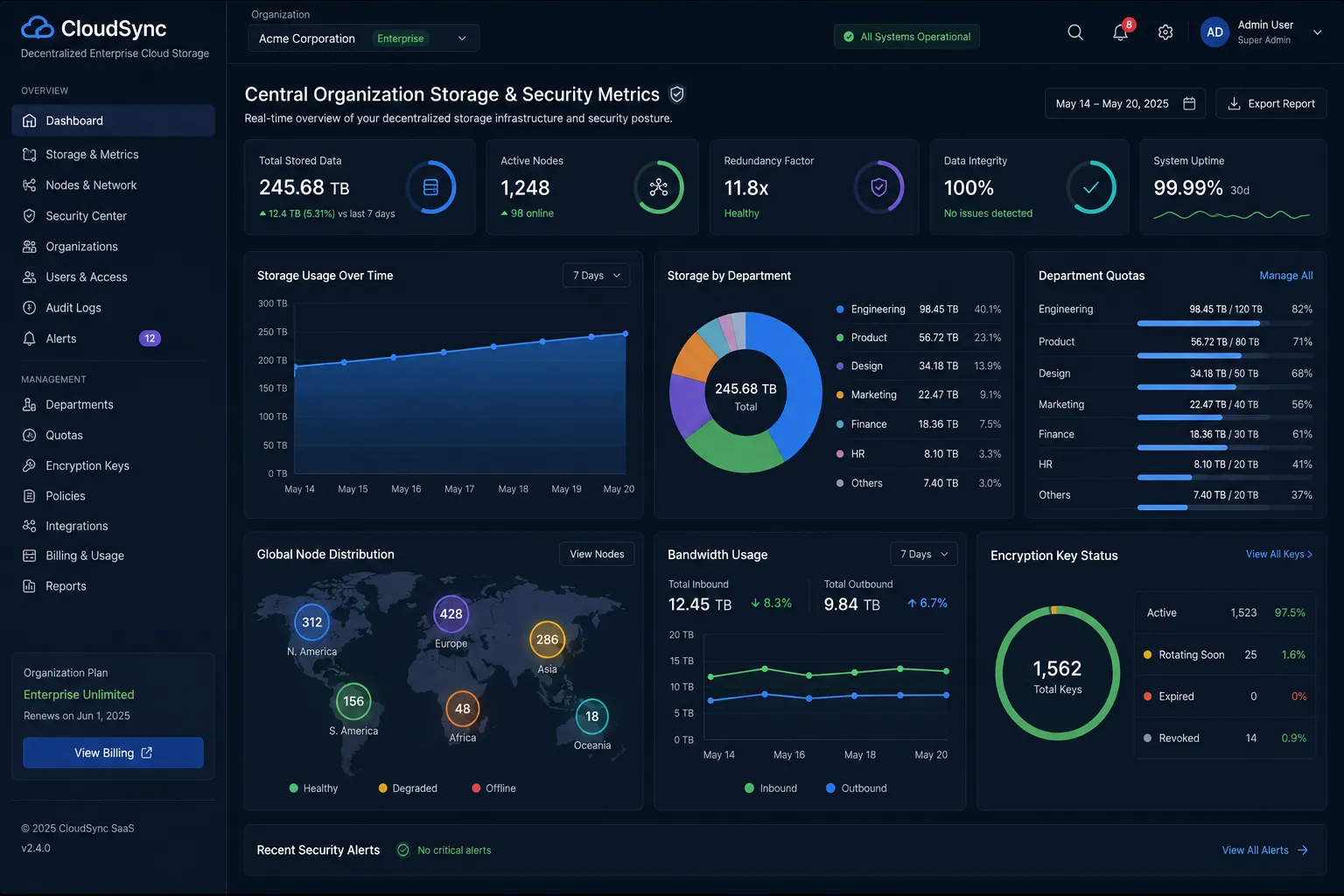Click the Total Stored Data database icon
The height and width of the screenshot is (896, 1344).
tap(430, 187)
